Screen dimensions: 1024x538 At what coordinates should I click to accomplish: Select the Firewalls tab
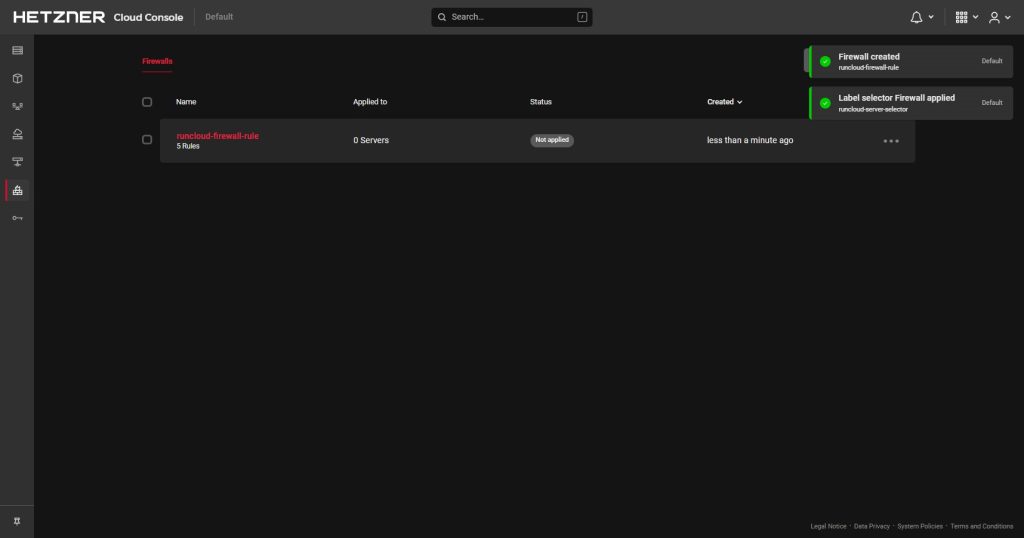pos(157,61)
